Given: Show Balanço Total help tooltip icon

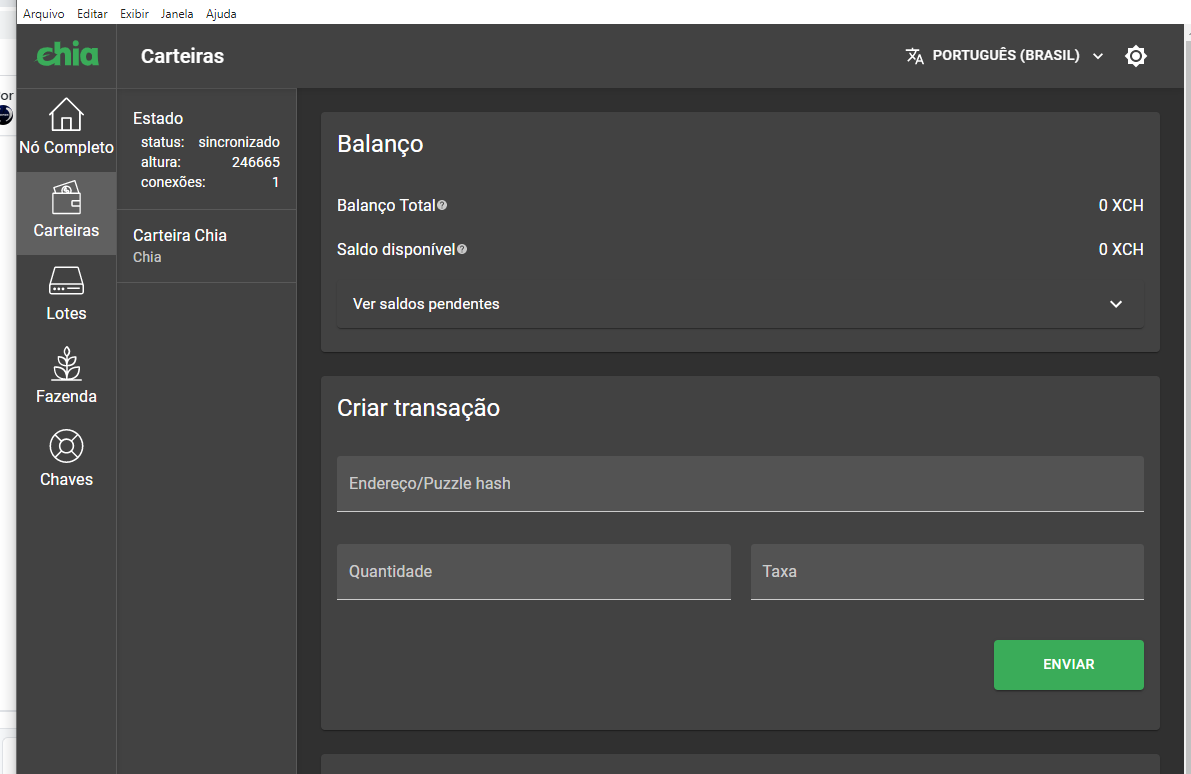Looking at the screenshot, I should 442,205.
